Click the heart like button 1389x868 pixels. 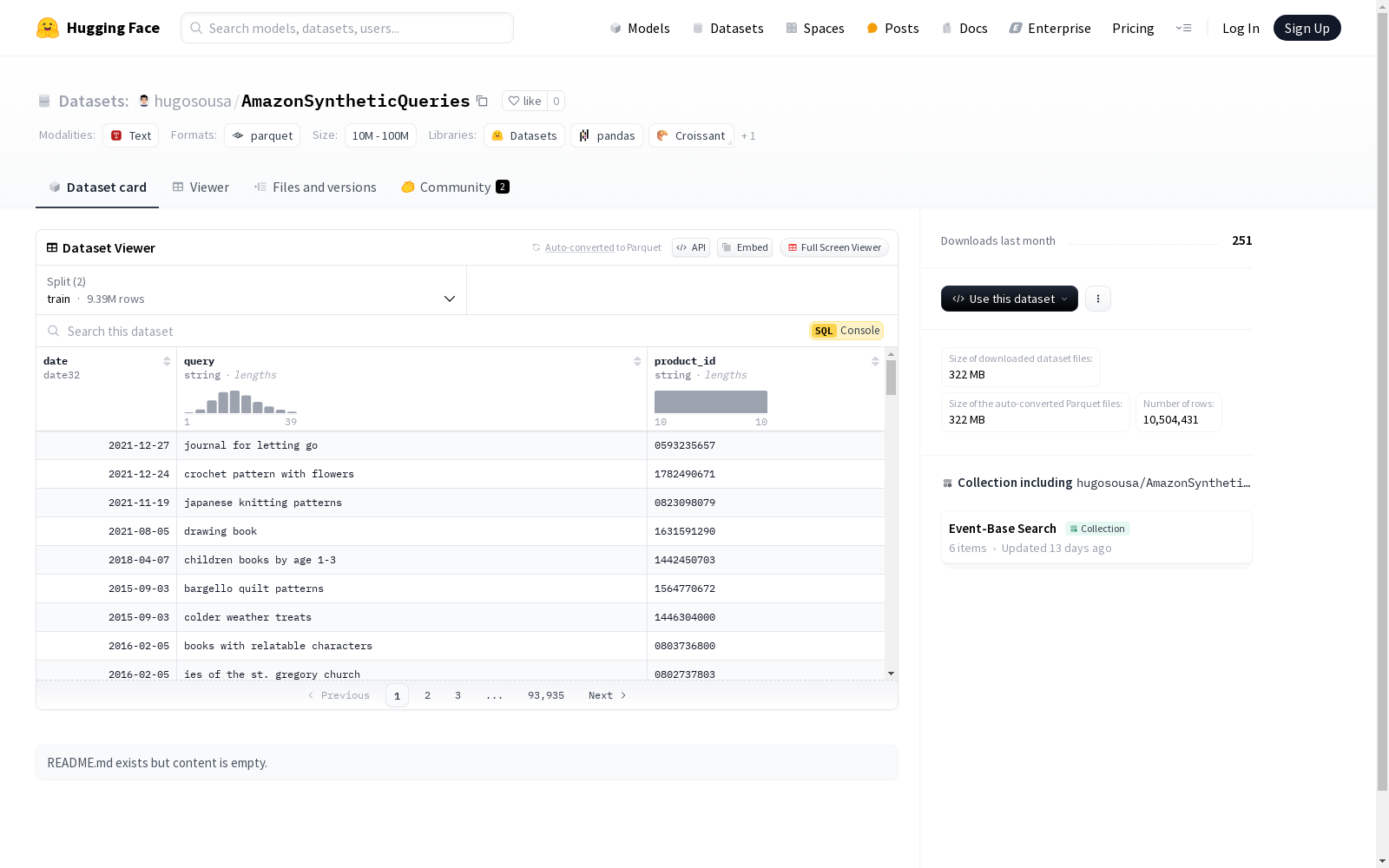pyautogui.click(x=524, y=101)
